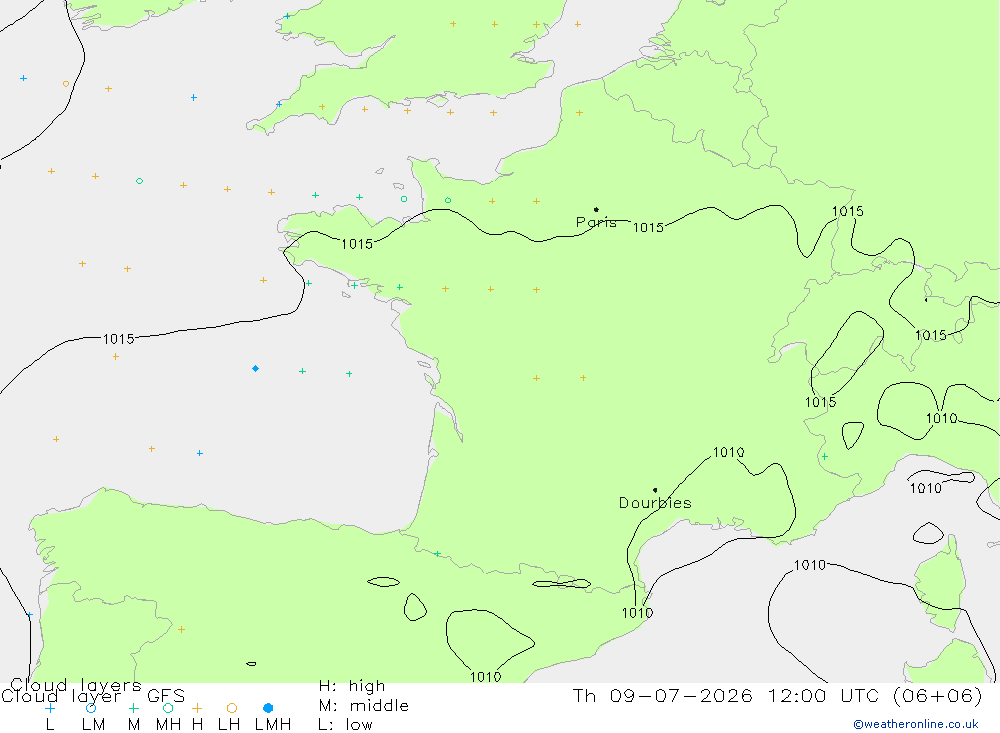Click the filled blue LMH marker in Bay of Biscay

tap(255, 369)
